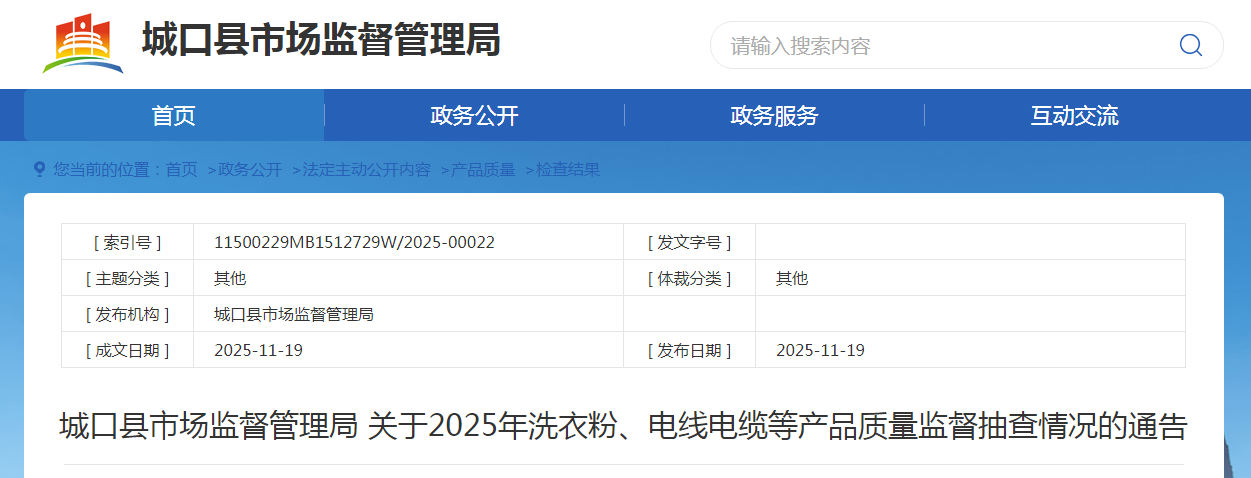Screen dimensions: 1251x478
Task: Go to 互动交流 navigation tab
Action: (x=1074, y=115)
